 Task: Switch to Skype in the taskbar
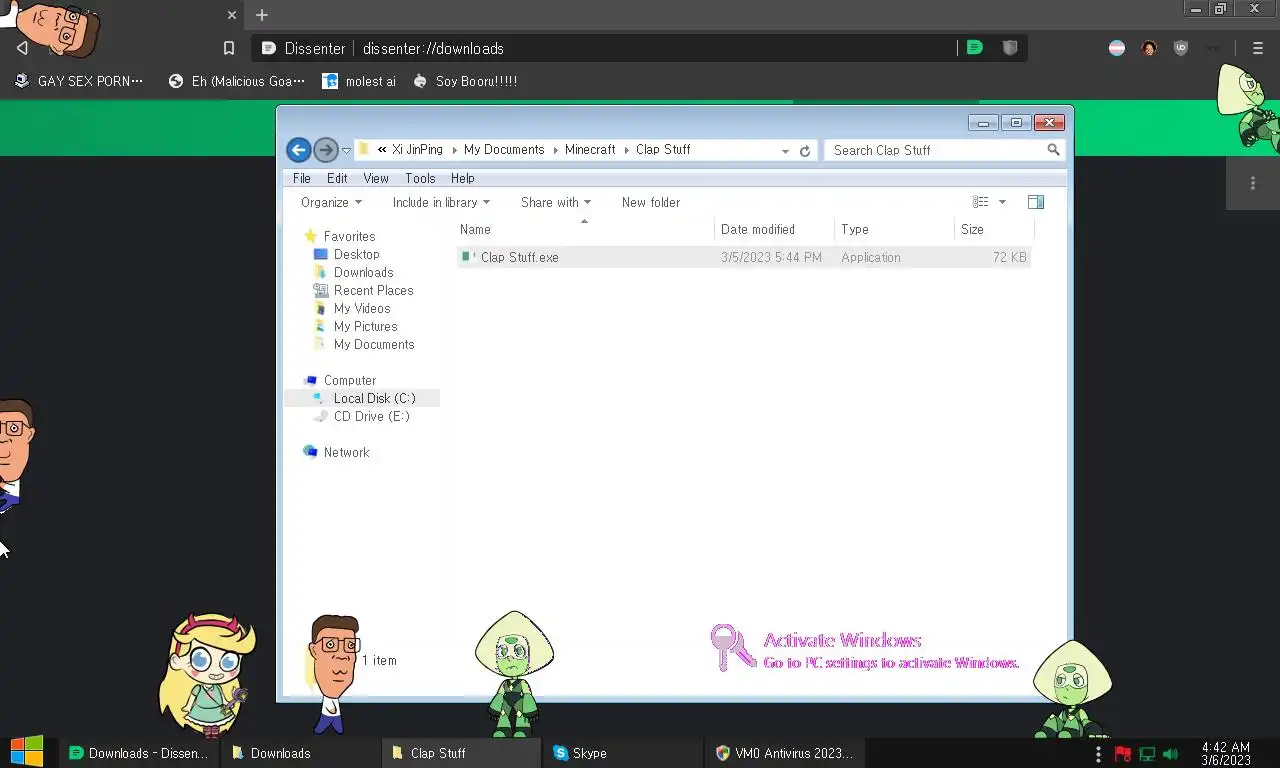(620, 753)
